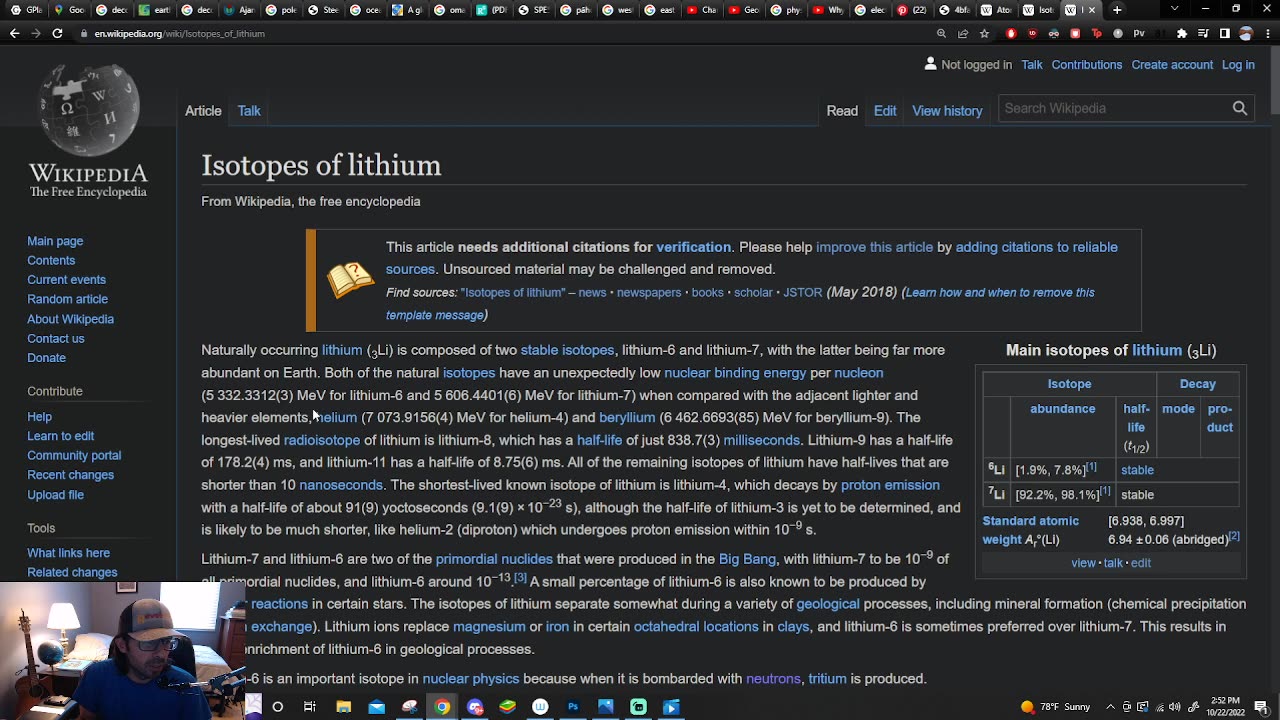
Task: Open a new browser tab with plus
Action: 1117,10
